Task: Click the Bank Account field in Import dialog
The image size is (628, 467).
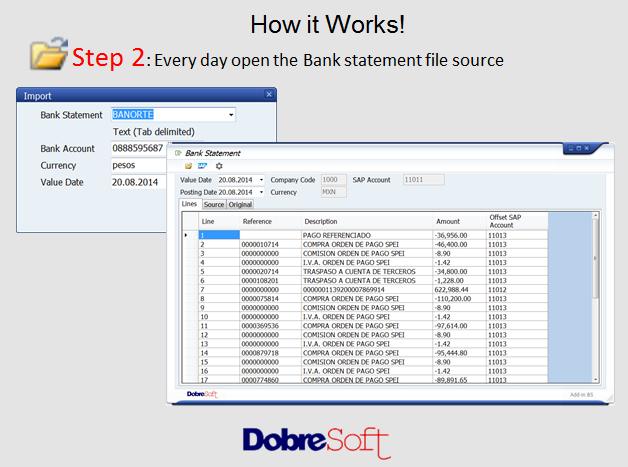Action: 139,148
